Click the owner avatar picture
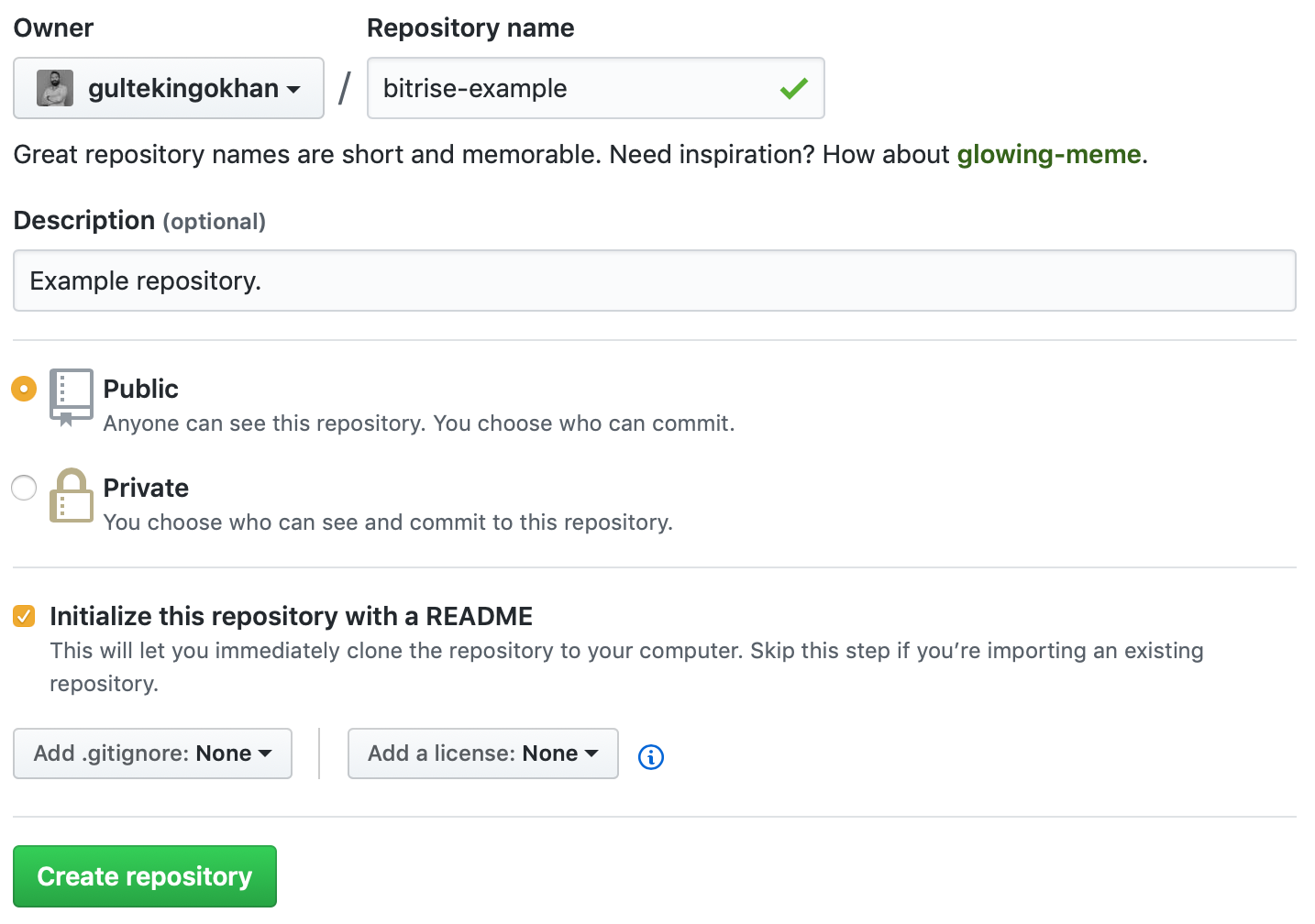 (55, 88)
